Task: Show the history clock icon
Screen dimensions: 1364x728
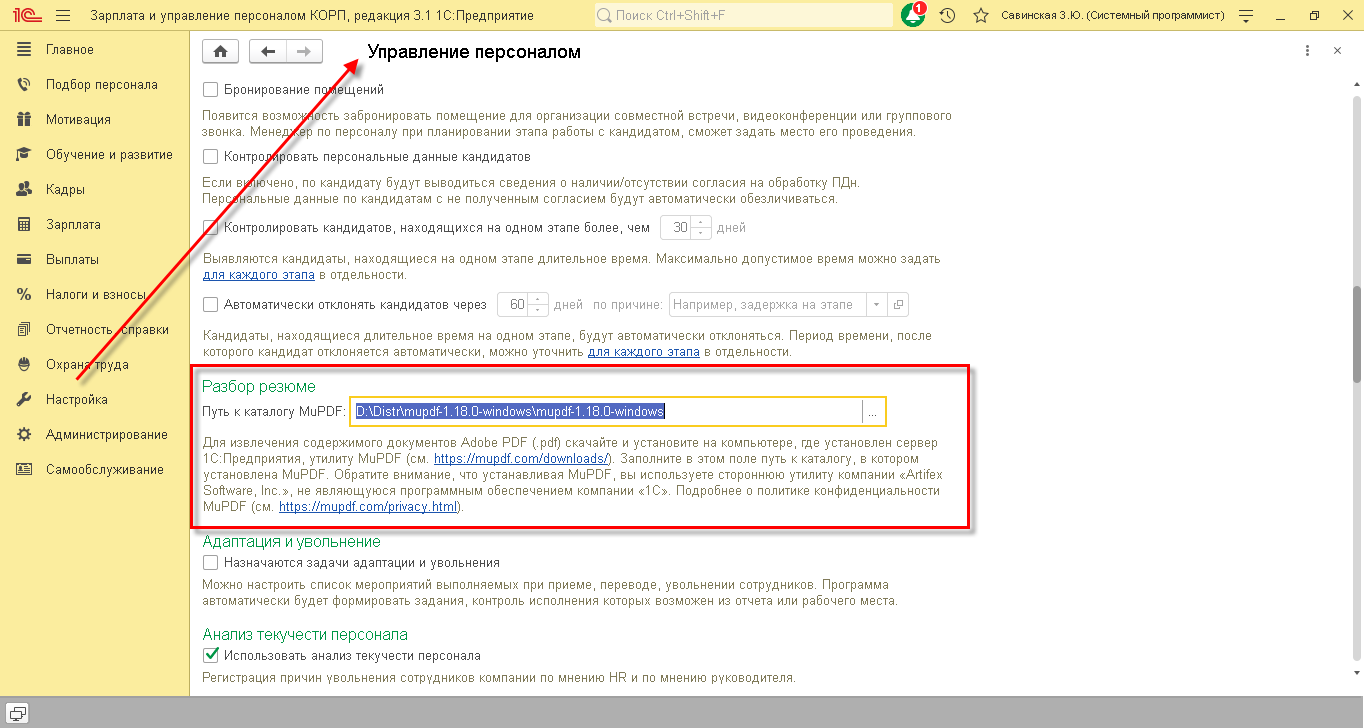Action: [947, 16]
